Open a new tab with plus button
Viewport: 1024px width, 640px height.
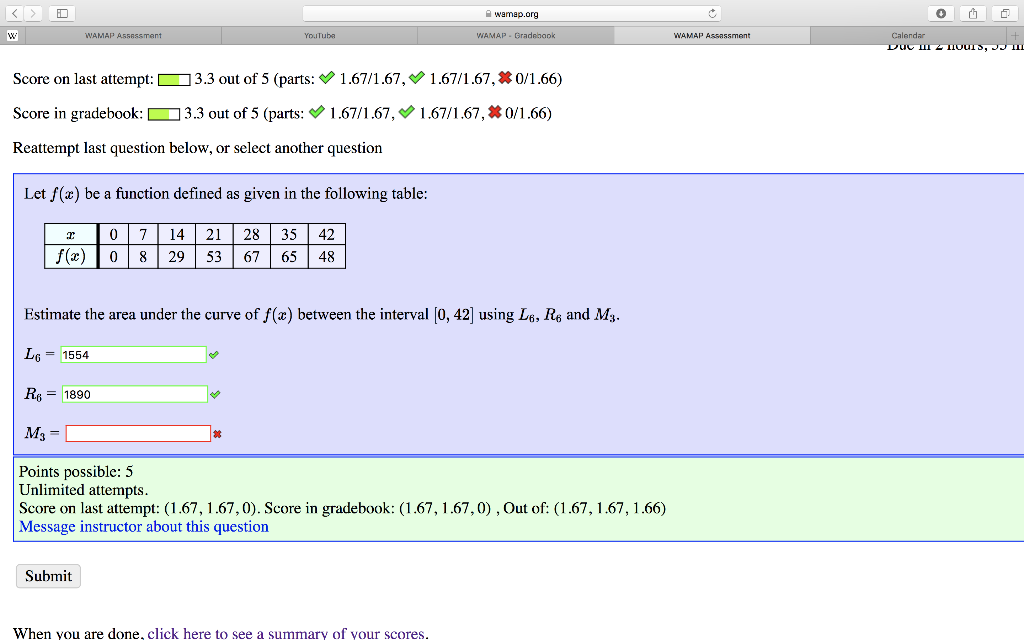1016,34
